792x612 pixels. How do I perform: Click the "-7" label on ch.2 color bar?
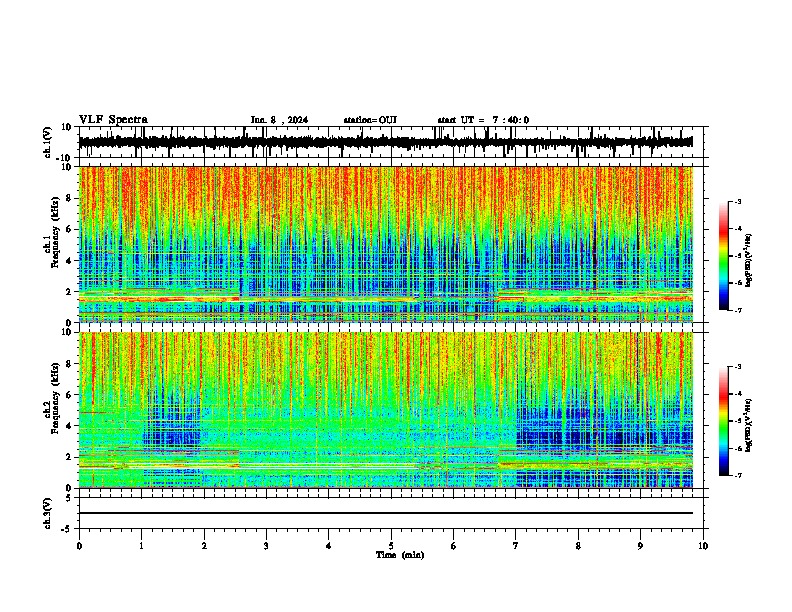[x=738, y=475]
